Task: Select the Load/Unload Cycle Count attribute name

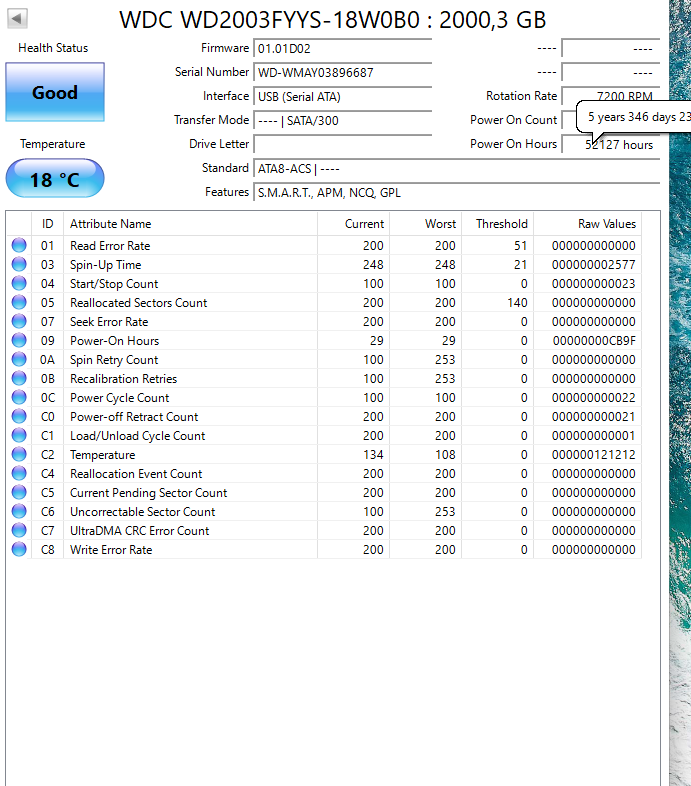Action: (138, 436)
